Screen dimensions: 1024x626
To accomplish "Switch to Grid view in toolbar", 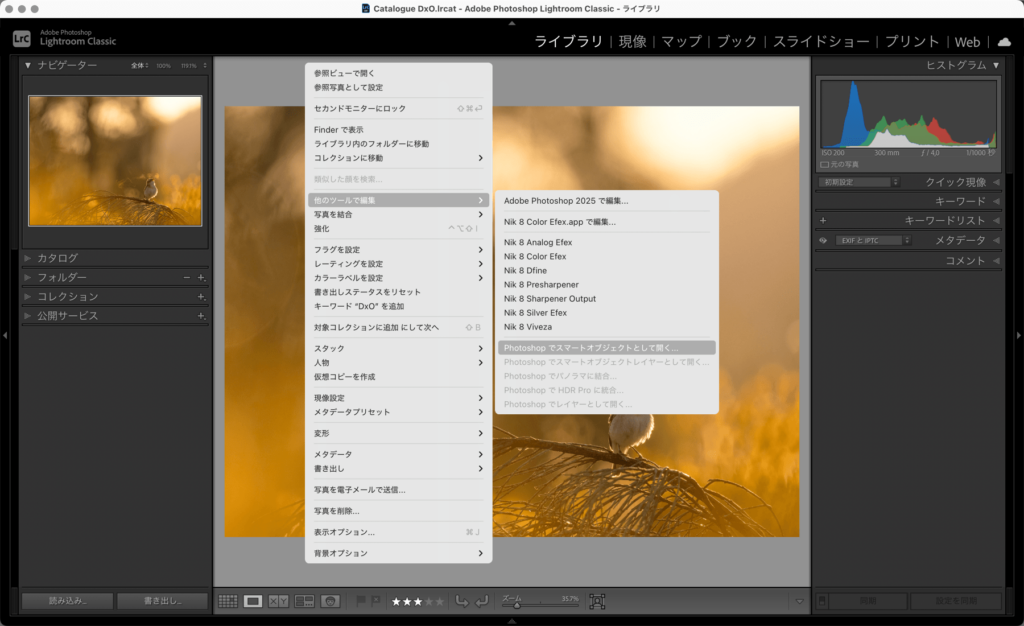I will (227, 601).
